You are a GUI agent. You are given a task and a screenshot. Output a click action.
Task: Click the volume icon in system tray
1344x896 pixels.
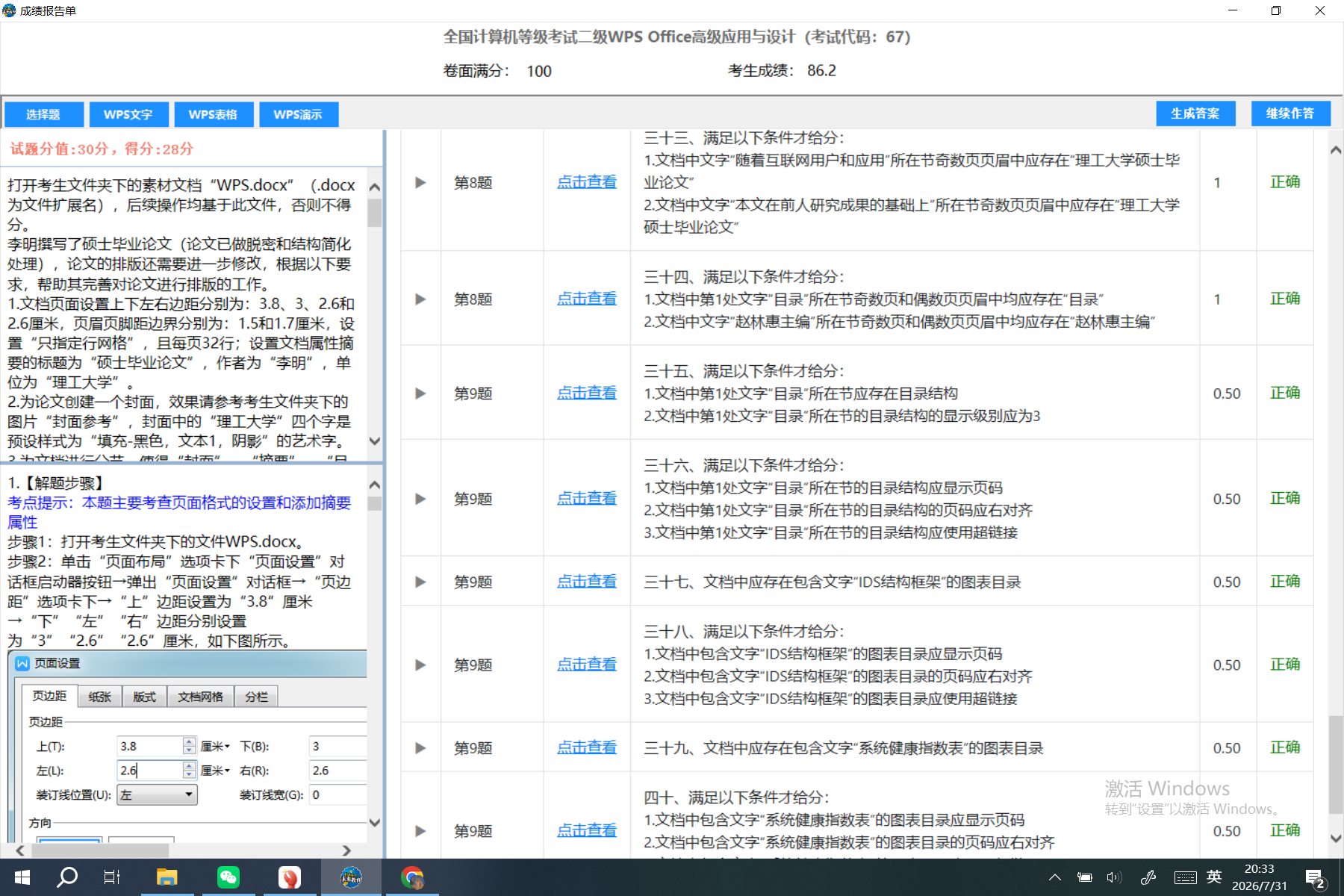(1114, 877)
